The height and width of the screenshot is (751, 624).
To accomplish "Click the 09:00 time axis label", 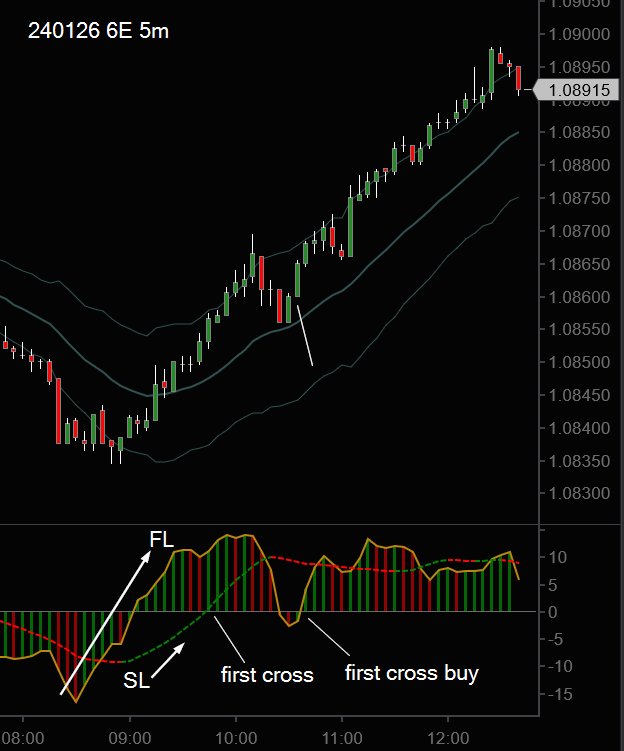I will (x=130, y=738).
